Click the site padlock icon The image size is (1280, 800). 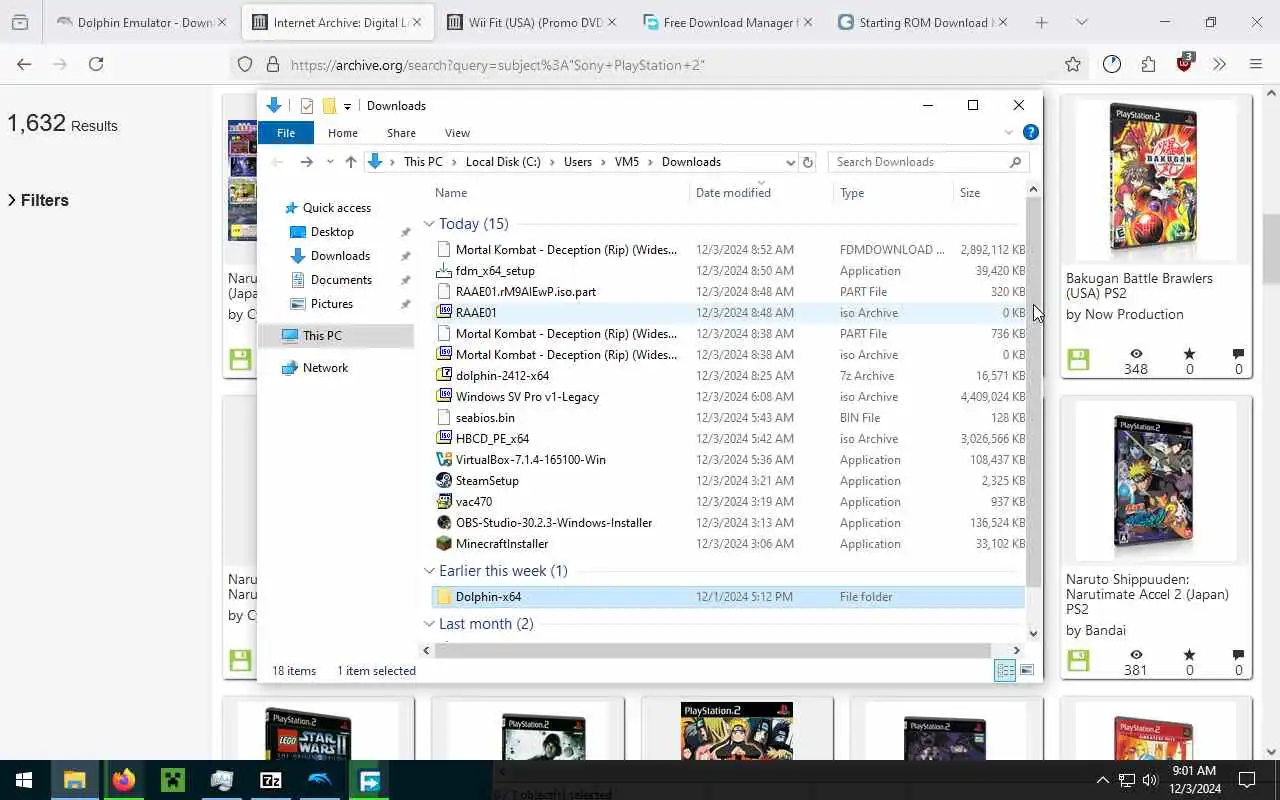click(272, 64)
